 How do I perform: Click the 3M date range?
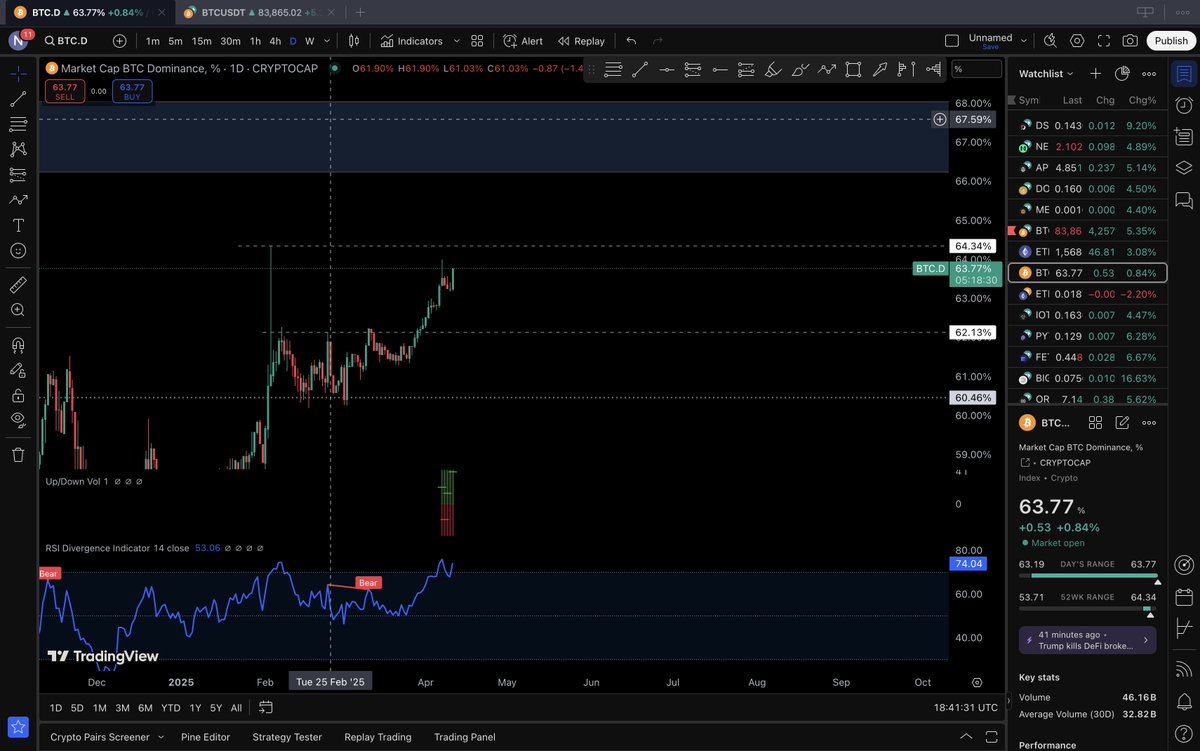(x=122, y=708)
